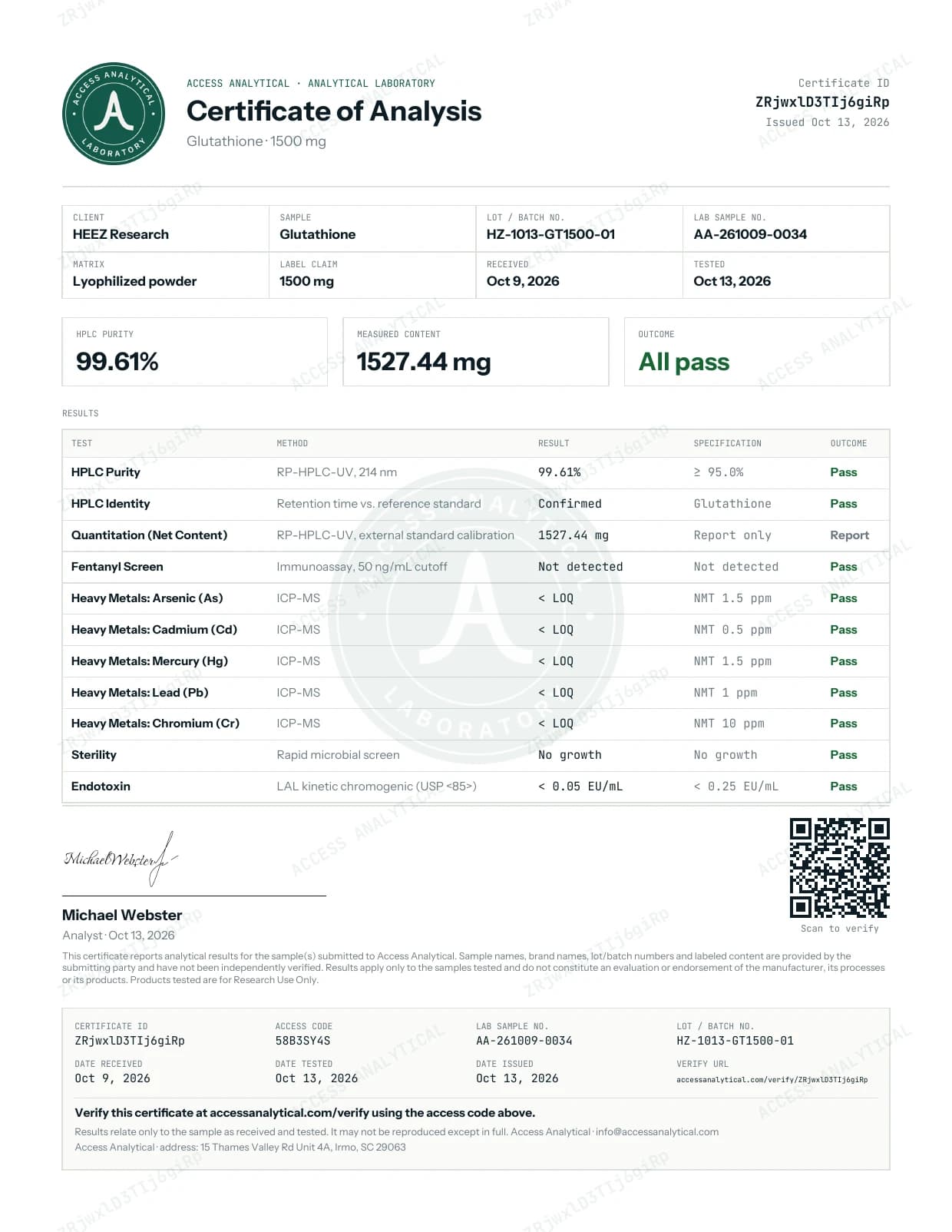This screenshot has width=952, height=1232.
Task: Click the Pass outcome in Fentanyl Screen row
Action: tap(843, 567)
